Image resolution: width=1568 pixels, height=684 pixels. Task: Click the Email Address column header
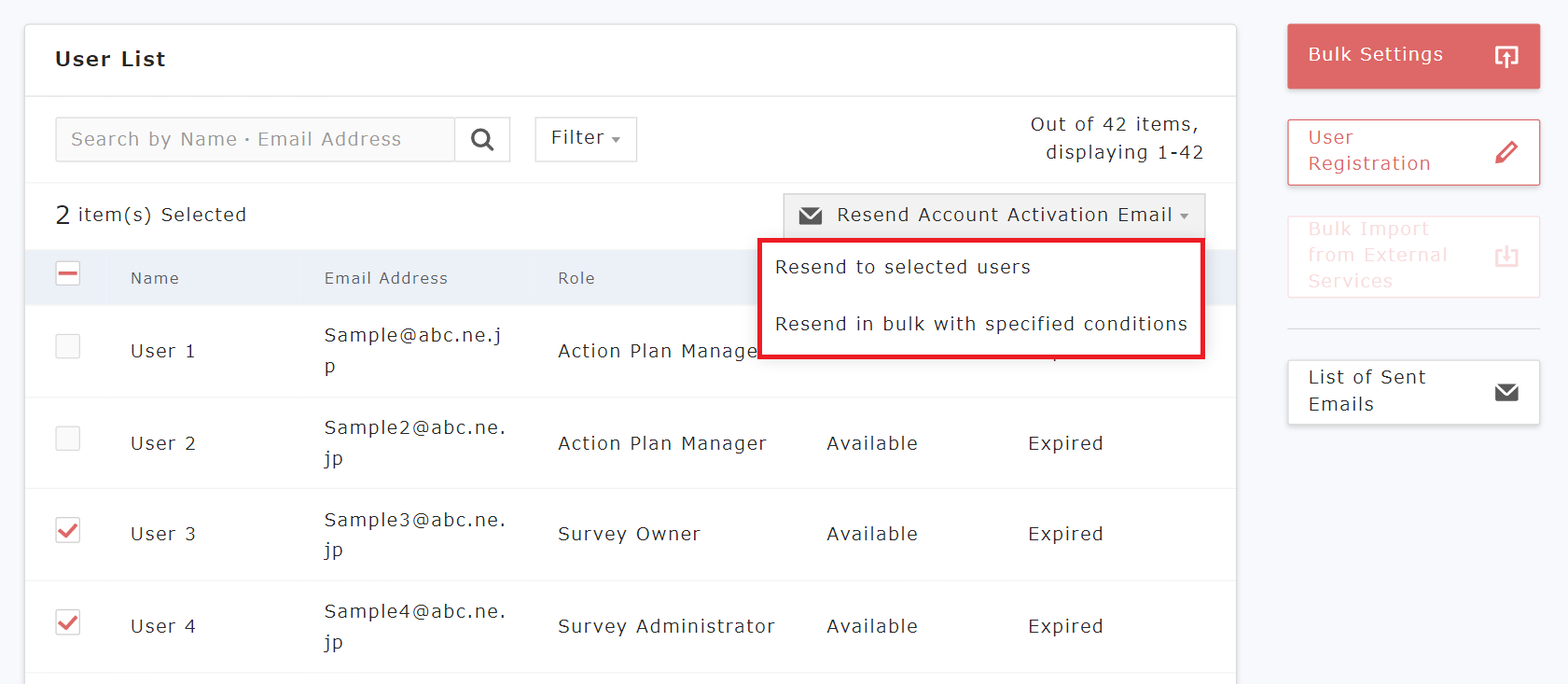pos(385,278)
